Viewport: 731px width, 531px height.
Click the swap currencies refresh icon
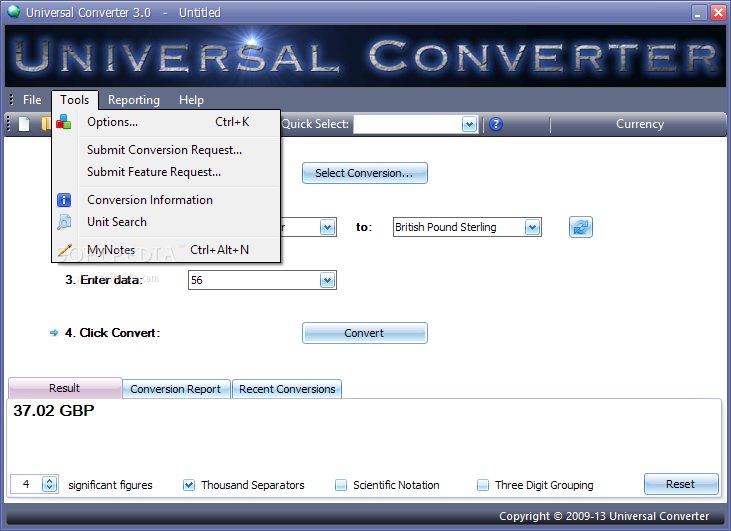580,227
